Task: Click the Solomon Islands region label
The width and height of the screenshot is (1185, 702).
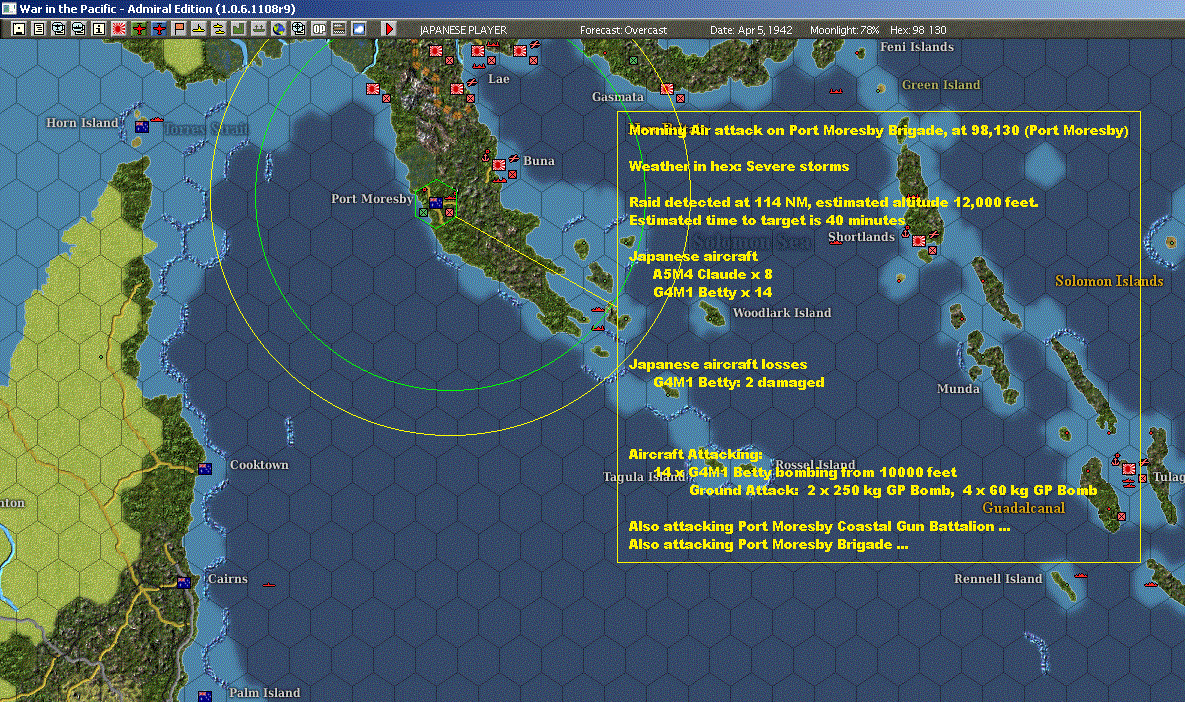Action: tap(1109, 281)
